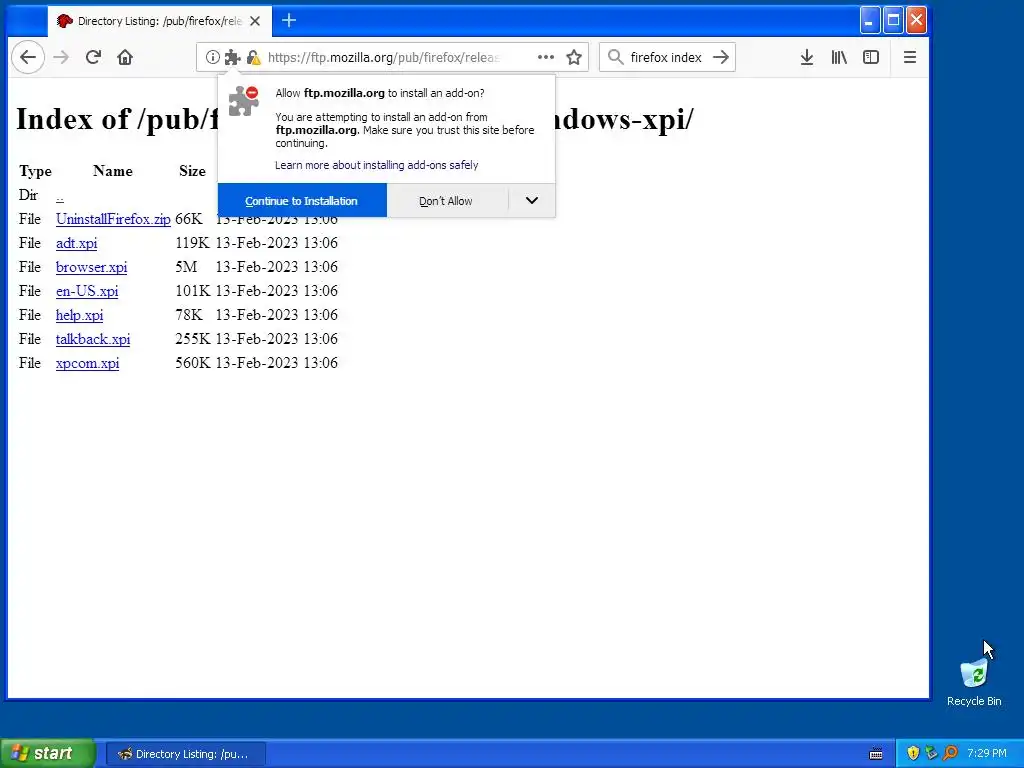Screen dimensions: 1024x768
Task: Click the add-on puzzle icon in address bar
Action: tap(232, 57)
